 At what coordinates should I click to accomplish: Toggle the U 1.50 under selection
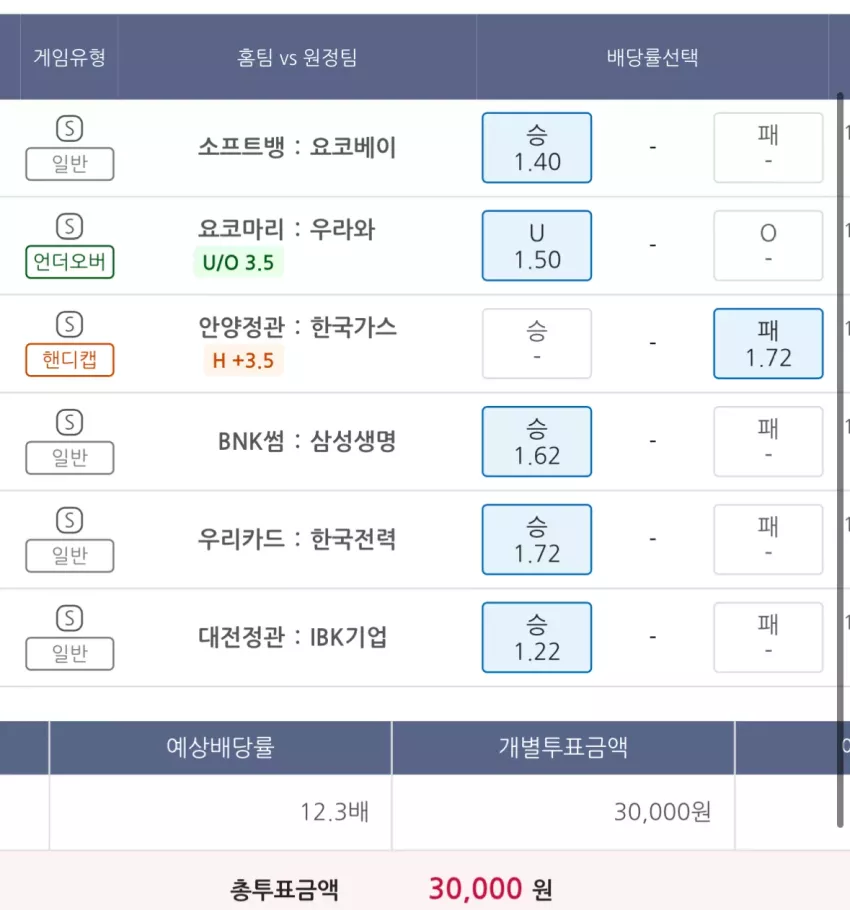pyautogui.click(x=537, y=246)
